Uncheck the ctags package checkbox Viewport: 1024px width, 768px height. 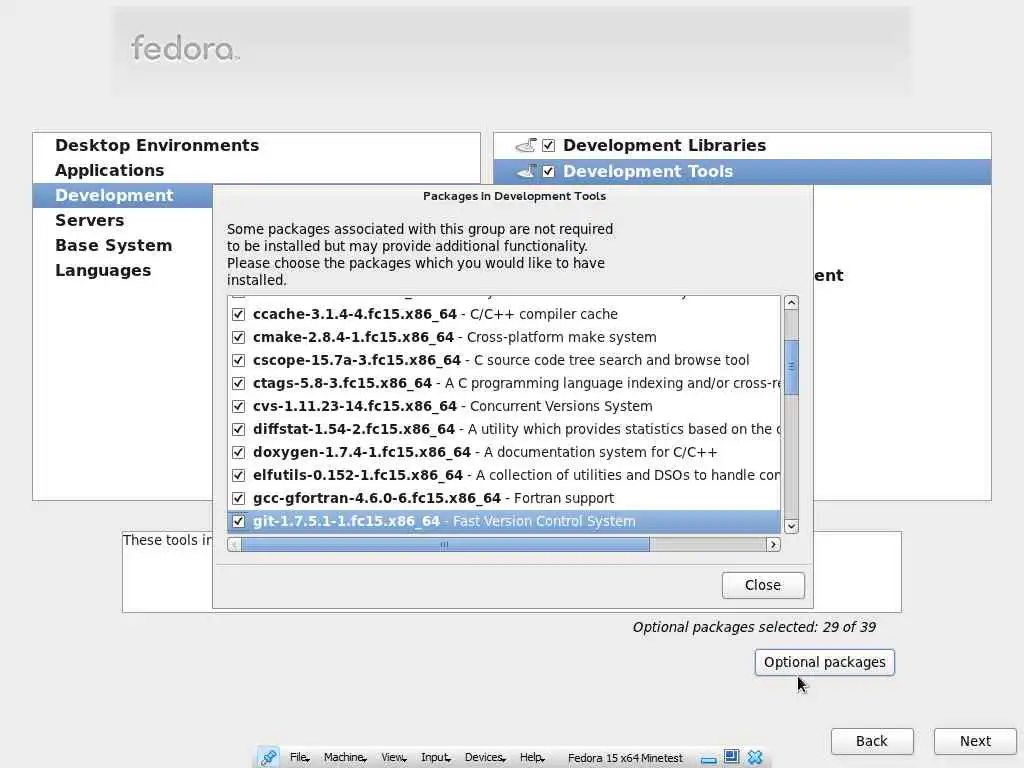(238, 383)
